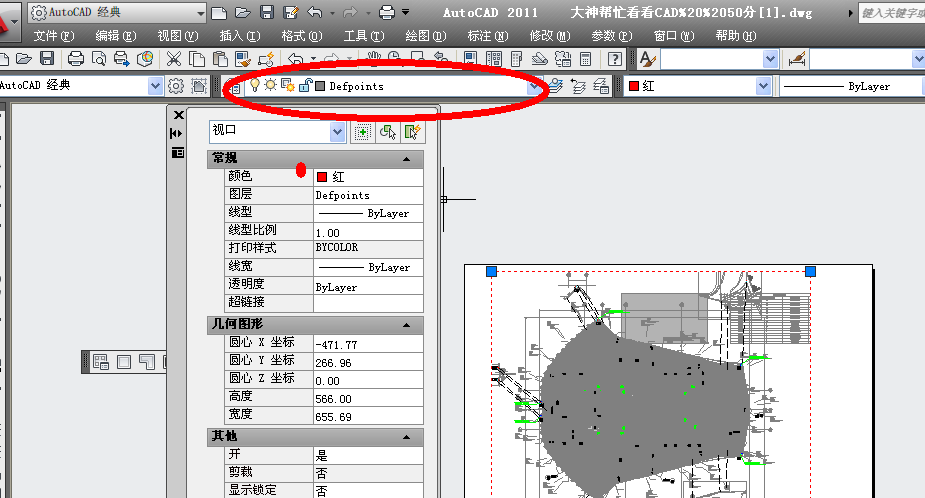This screenshot has height=498, width=925.
Task: Collapse the 几何图形 section
Action: (x=406, y=325)
